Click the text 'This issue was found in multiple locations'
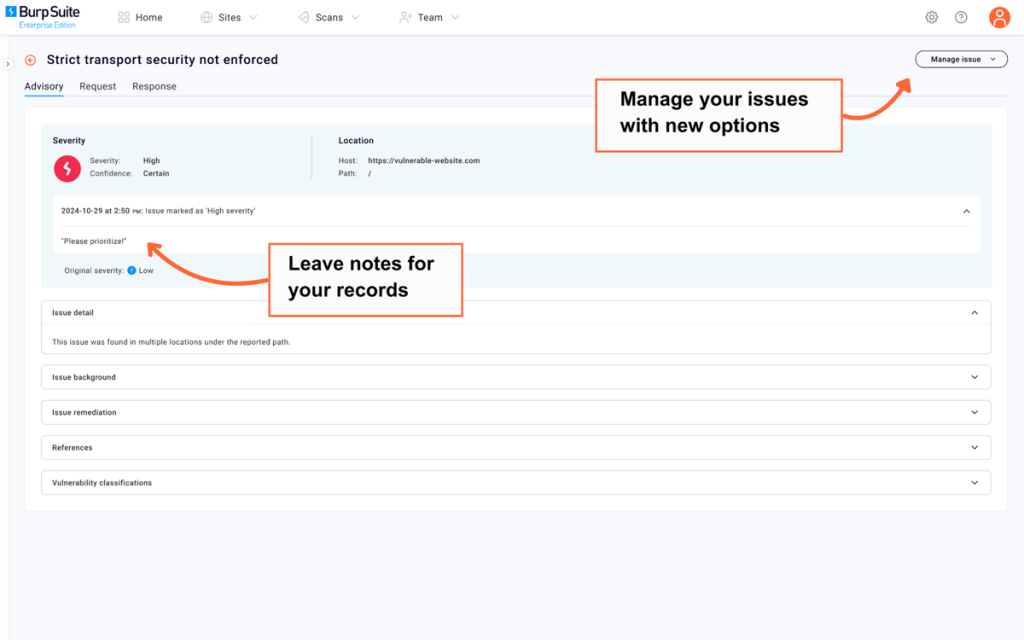1024x640 pixels. pyautogui.click(x=127, y=342)
